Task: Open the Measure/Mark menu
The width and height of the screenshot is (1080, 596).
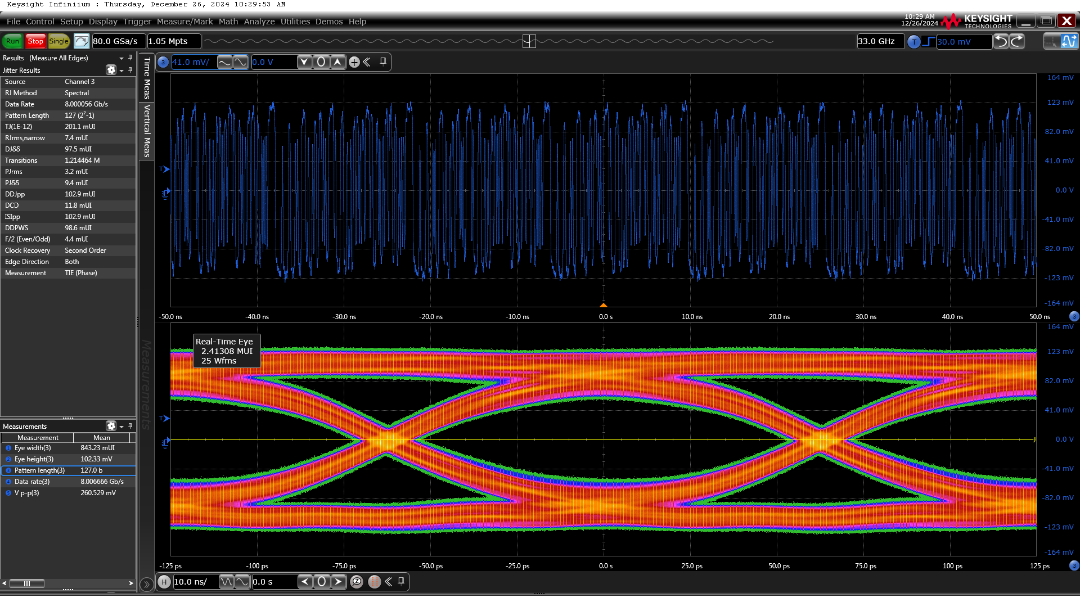Action: [185, 21]
